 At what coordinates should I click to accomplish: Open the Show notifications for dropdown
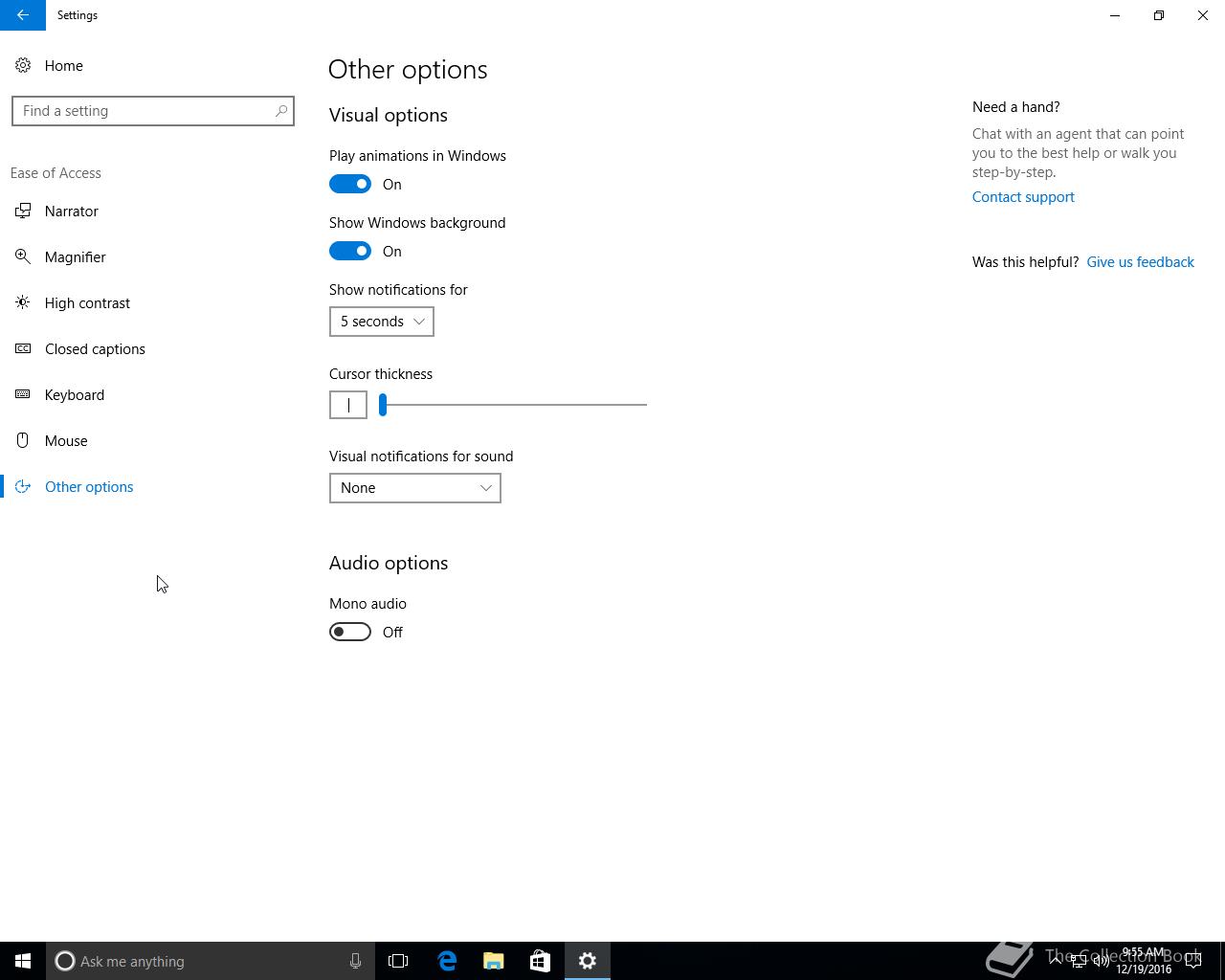[x=382, y=322]
